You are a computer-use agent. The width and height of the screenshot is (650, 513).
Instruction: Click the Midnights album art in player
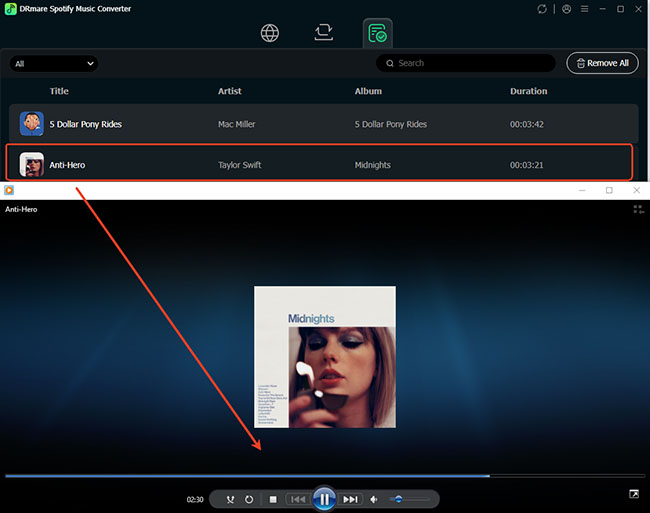click(x=325, y=357)
